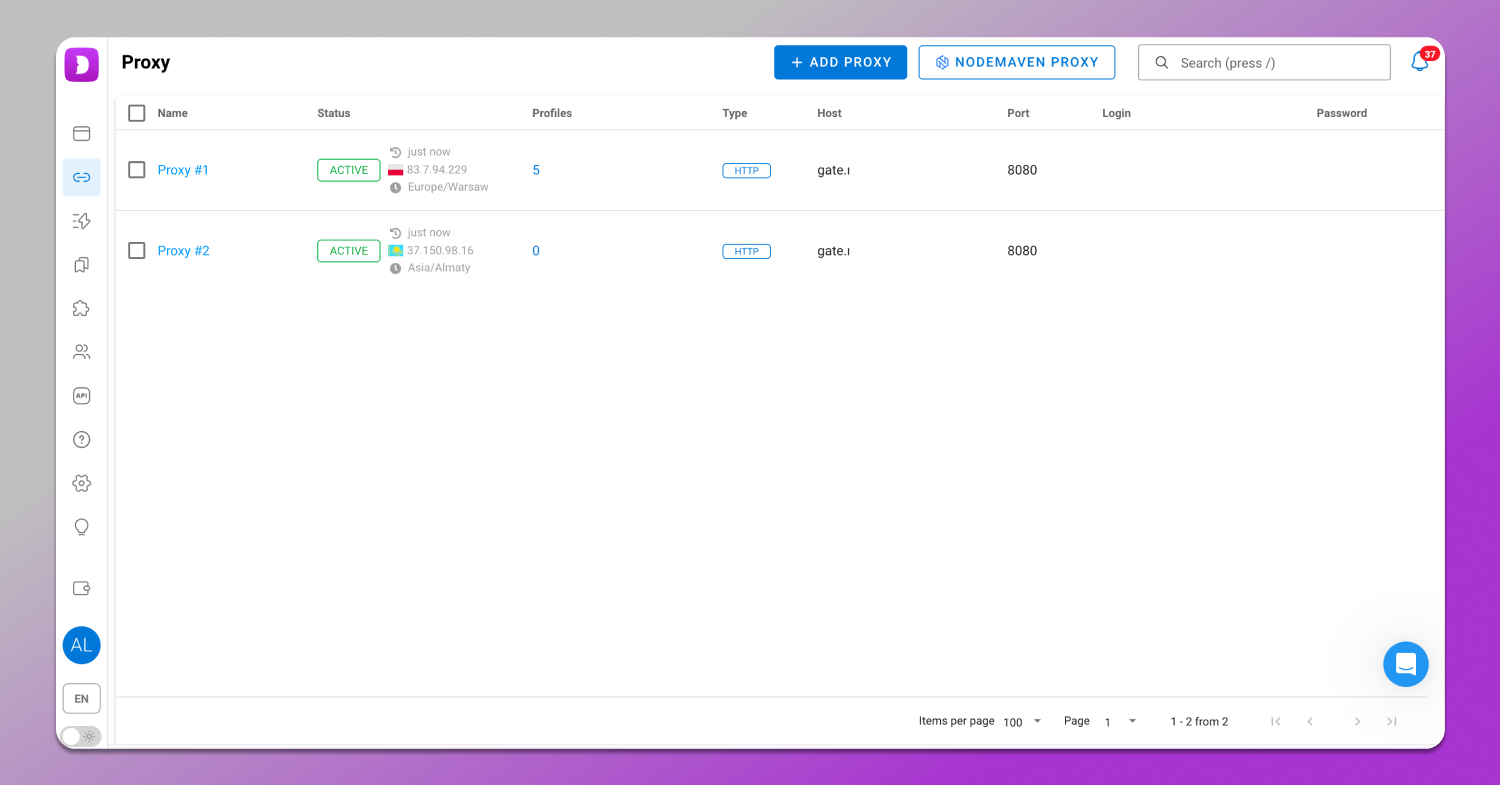Expand the Items per page dropdown
The height and width of the screenshot is (785, 1500).
1022,721
